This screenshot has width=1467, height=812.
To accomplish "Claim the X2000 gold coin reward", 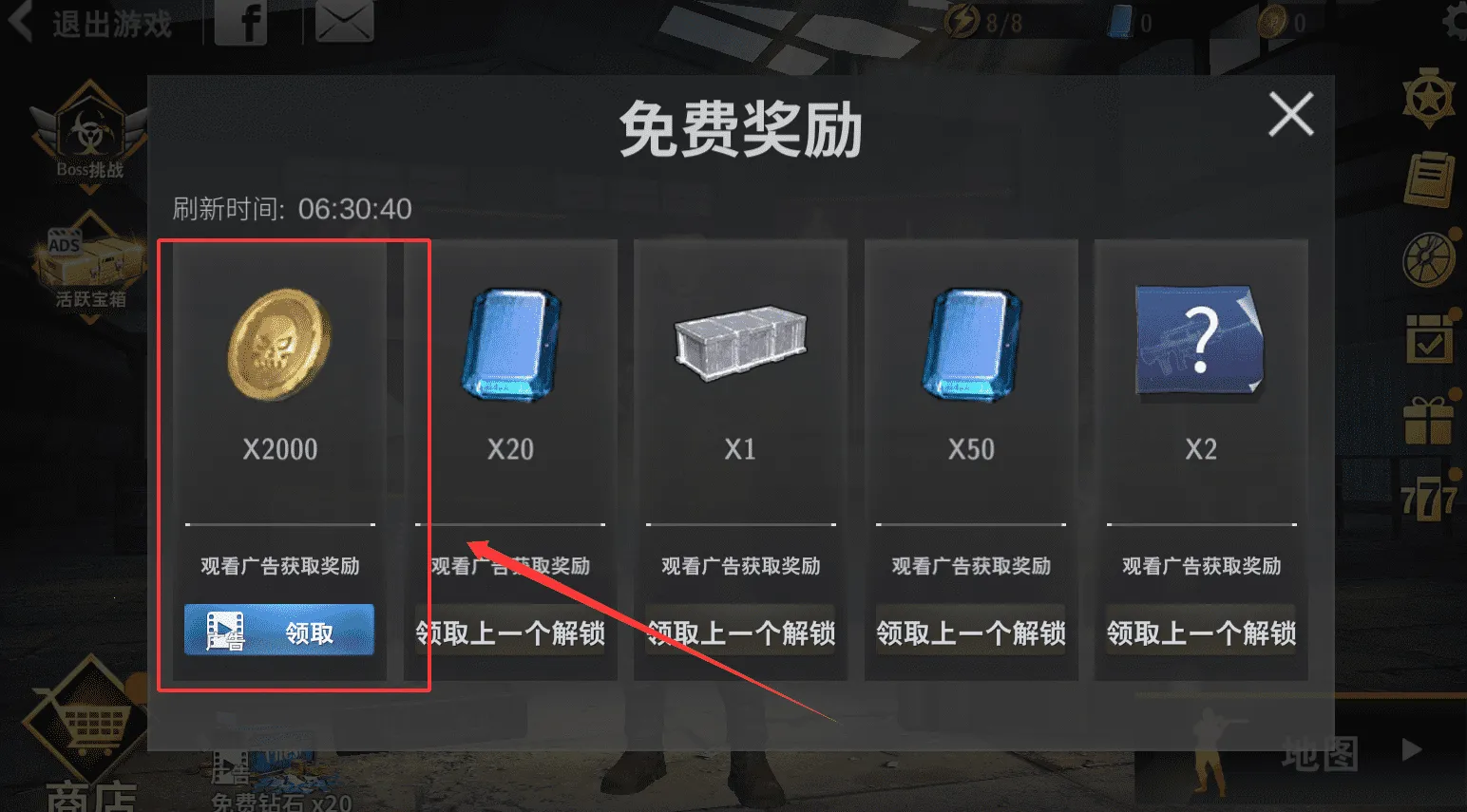I will 279,630.
